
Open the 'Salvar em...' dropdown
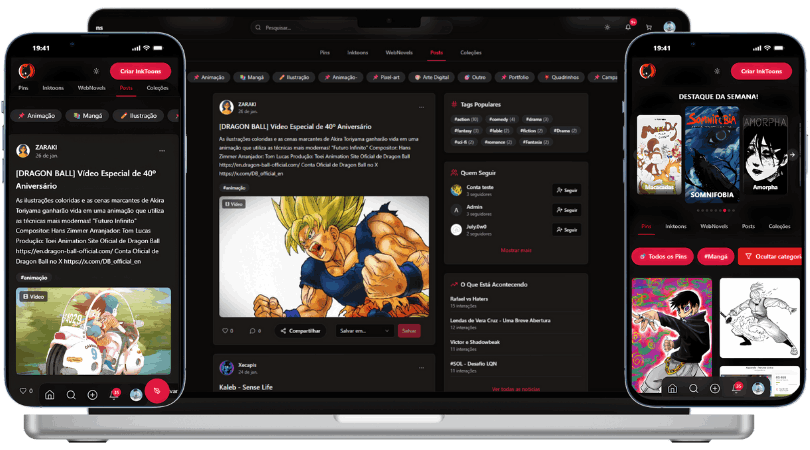coord(364,331)
